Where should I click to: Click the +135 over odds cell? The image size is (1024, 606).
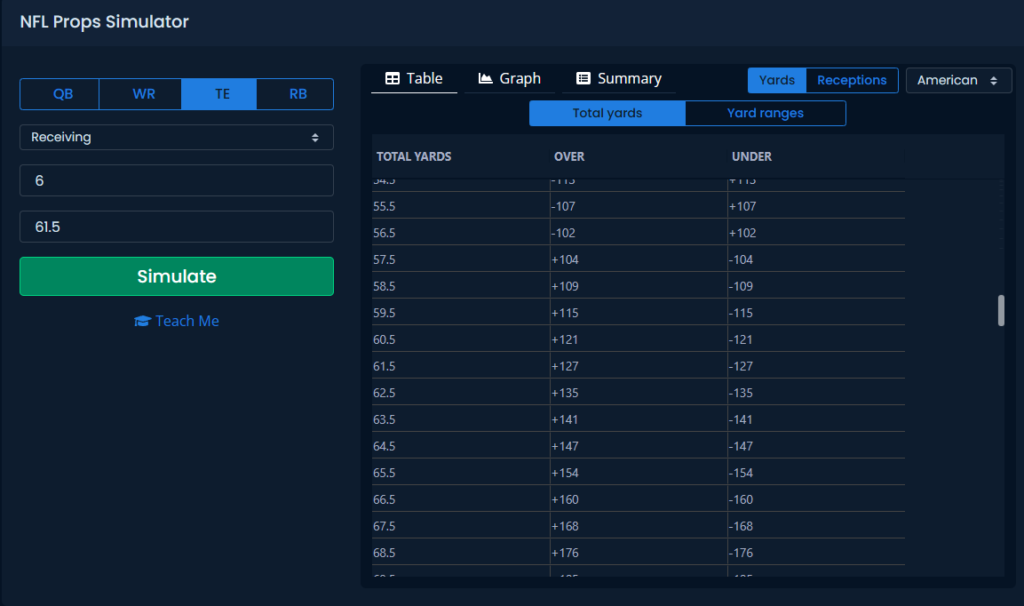[x=639, y=393]
